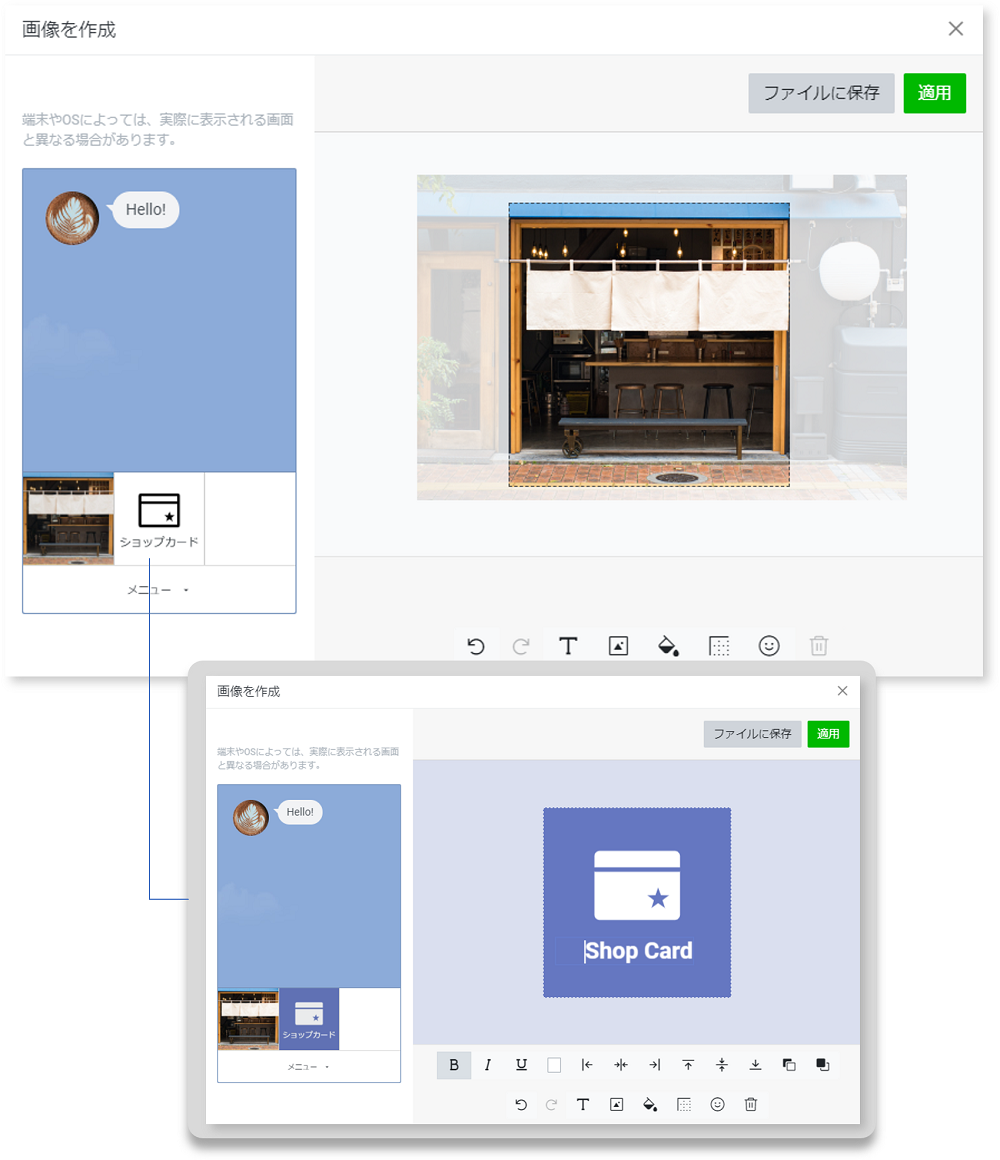Viewport: 1000px width, 1160px height.
Task: Click the Shop Card text on canvas
Action: (x=638, y=951)
